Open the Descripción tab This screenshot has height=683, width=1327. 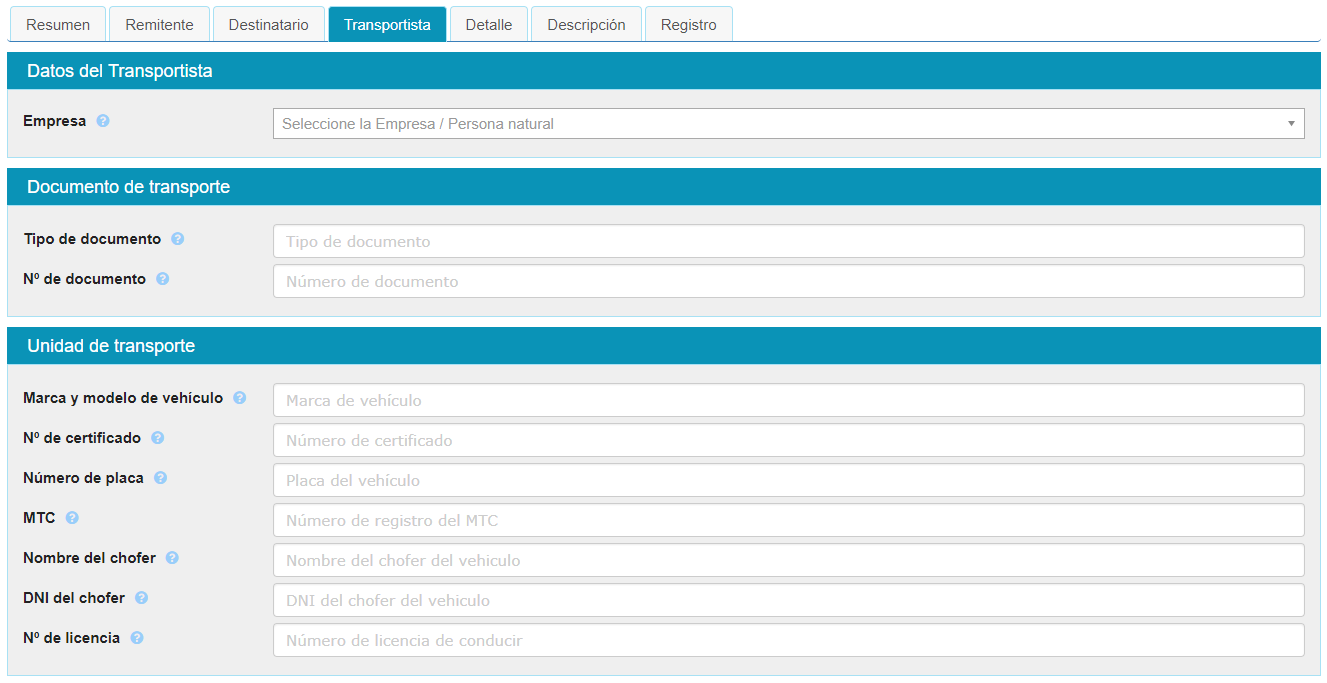click(x=586, y=25)
